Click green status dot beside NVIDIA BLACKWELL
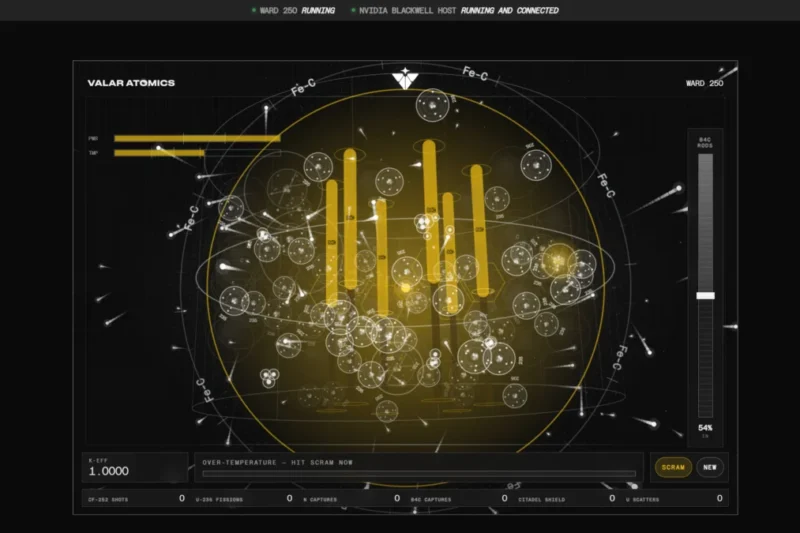Screen dimensions: 800x533 [353, 10]
